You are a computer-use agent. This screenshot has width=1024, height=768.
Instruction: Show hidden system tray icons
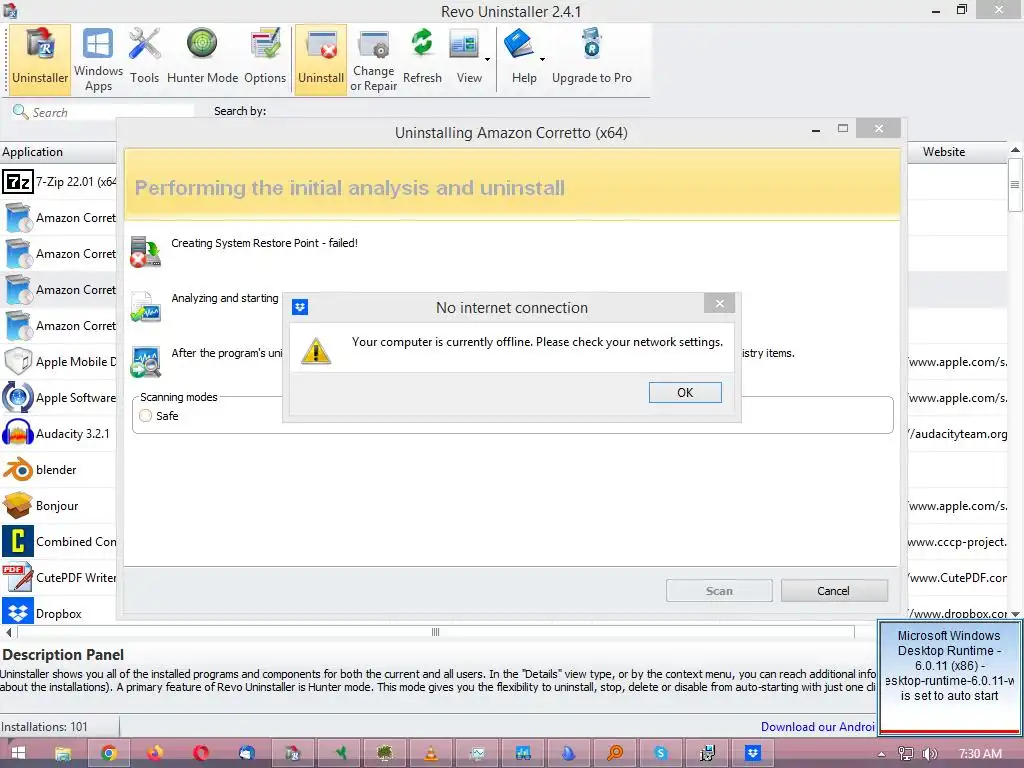click(882, 754)
